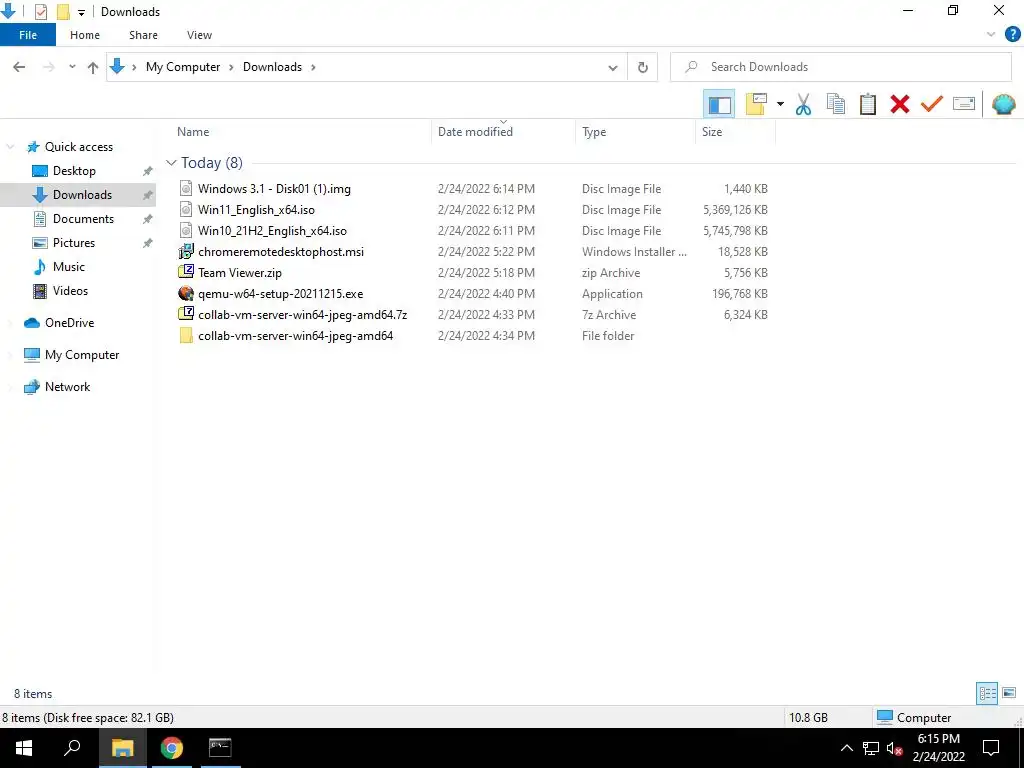Collapse the Today (8) group
Image resolution: width=1024 pixels, height=768 pixels.
coord(171,163)
